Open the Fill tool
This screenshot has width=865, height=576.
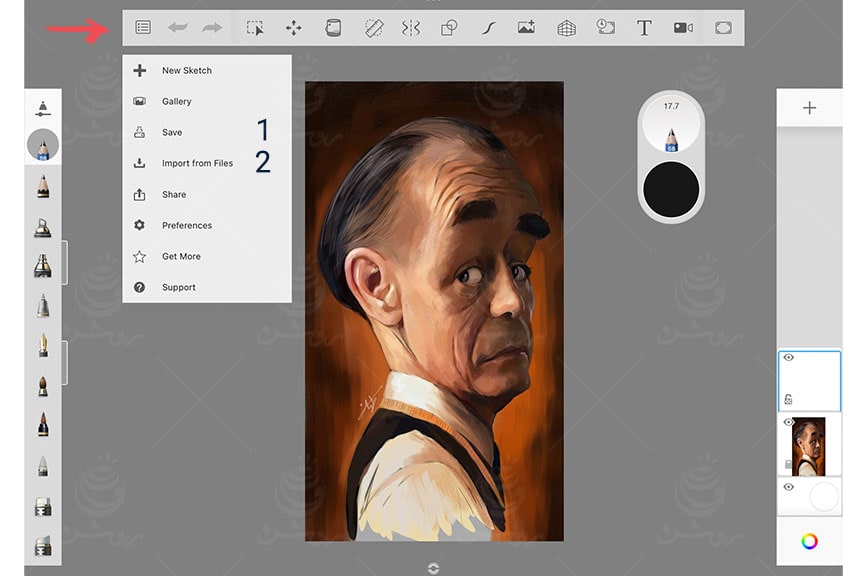coord(332,28)
